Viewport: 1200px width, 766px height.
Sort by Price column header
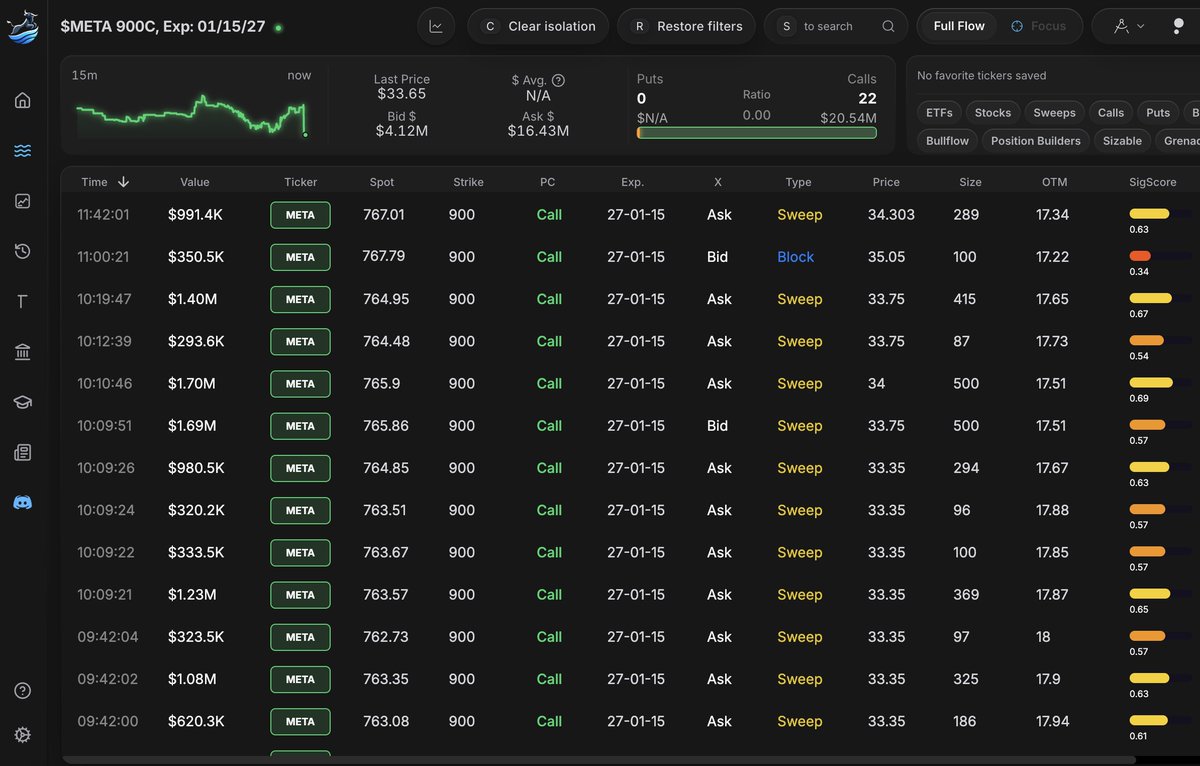tap(886, 182)
